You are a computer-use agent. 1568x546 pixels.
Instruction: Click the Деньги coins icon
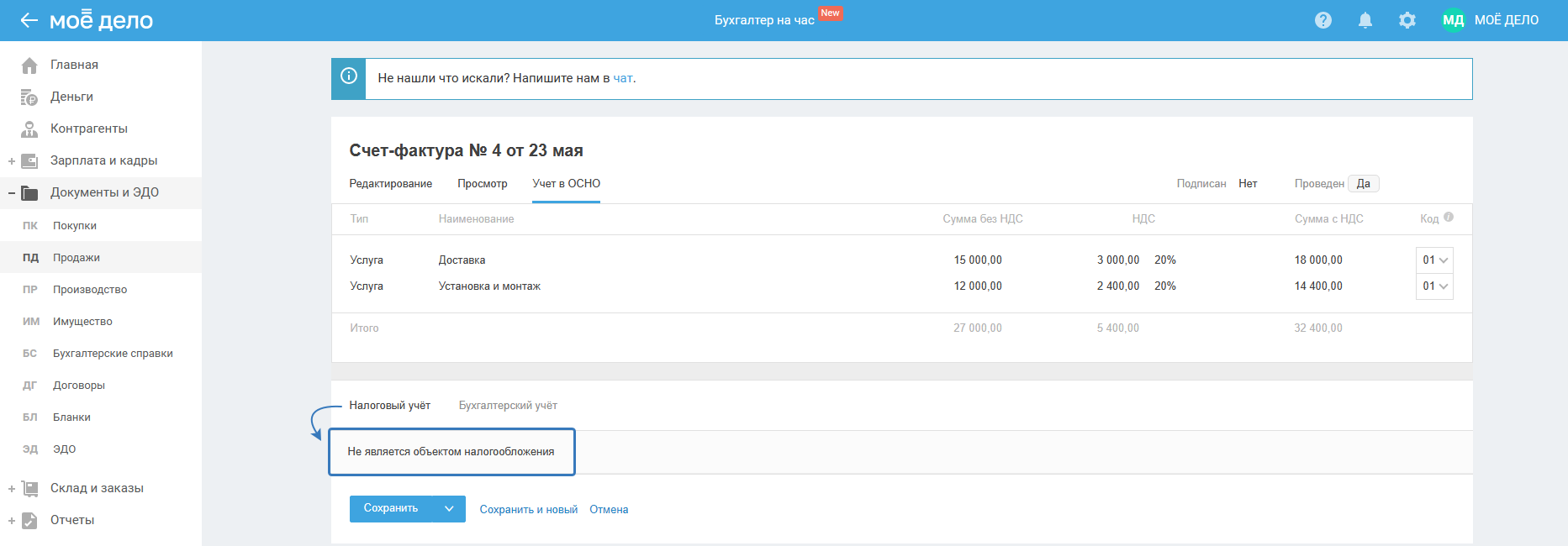(29, 97)
